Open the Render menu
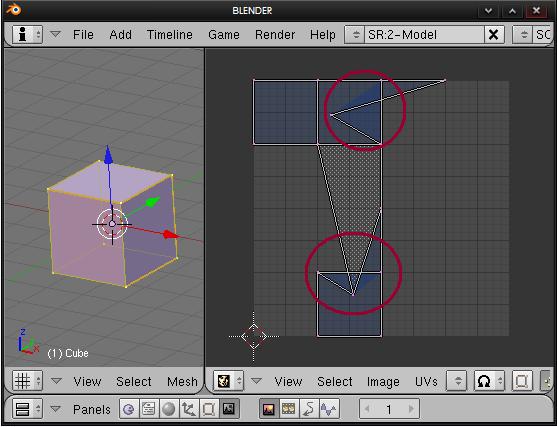The width and height of the screenshot is (557, 427). 275,34
